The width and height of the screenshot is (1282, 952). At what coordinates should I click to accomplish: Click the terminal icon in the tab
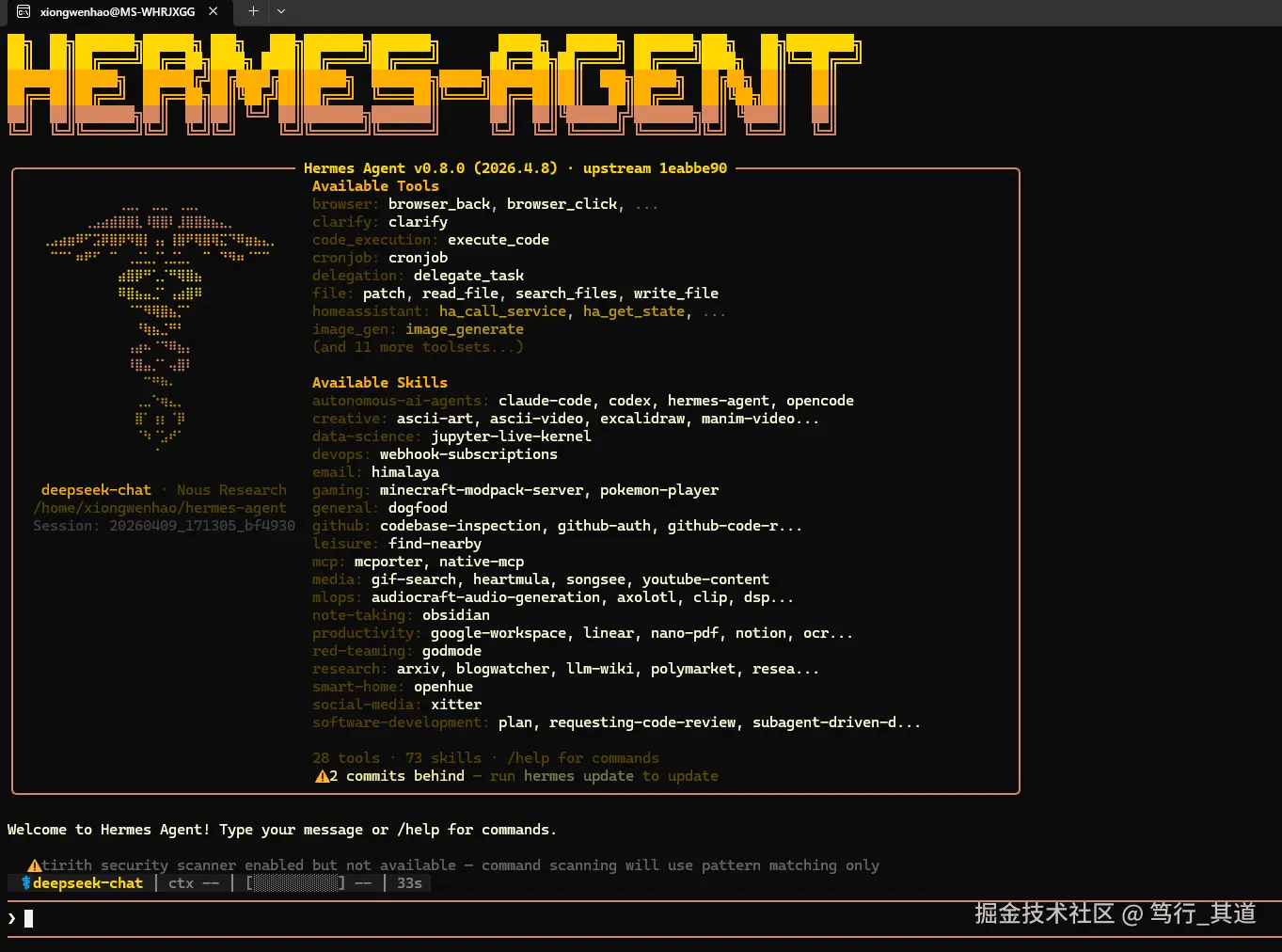24,11
